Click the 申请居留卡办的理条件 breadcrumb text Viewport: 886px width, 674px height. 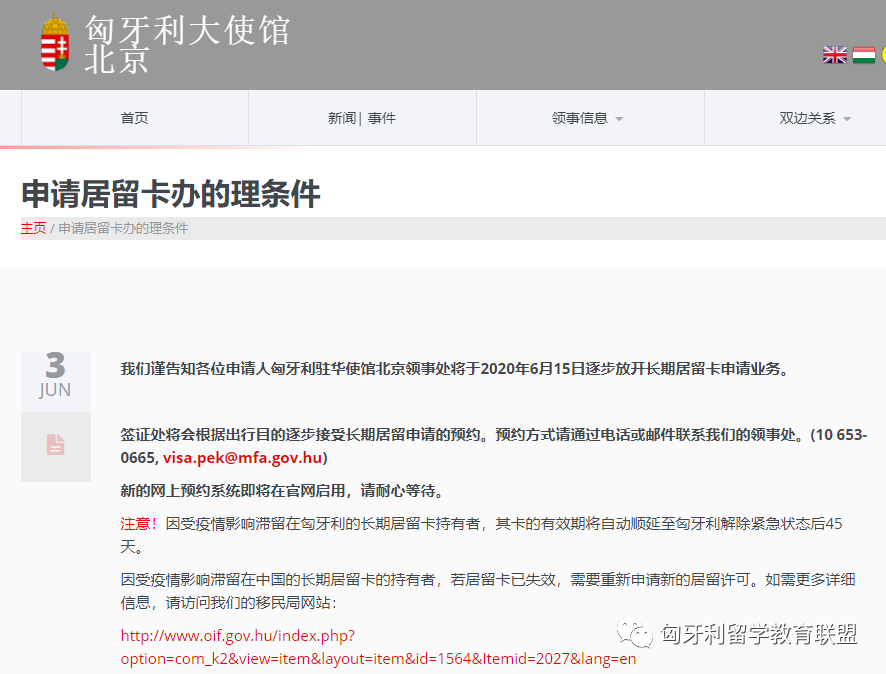123,228
